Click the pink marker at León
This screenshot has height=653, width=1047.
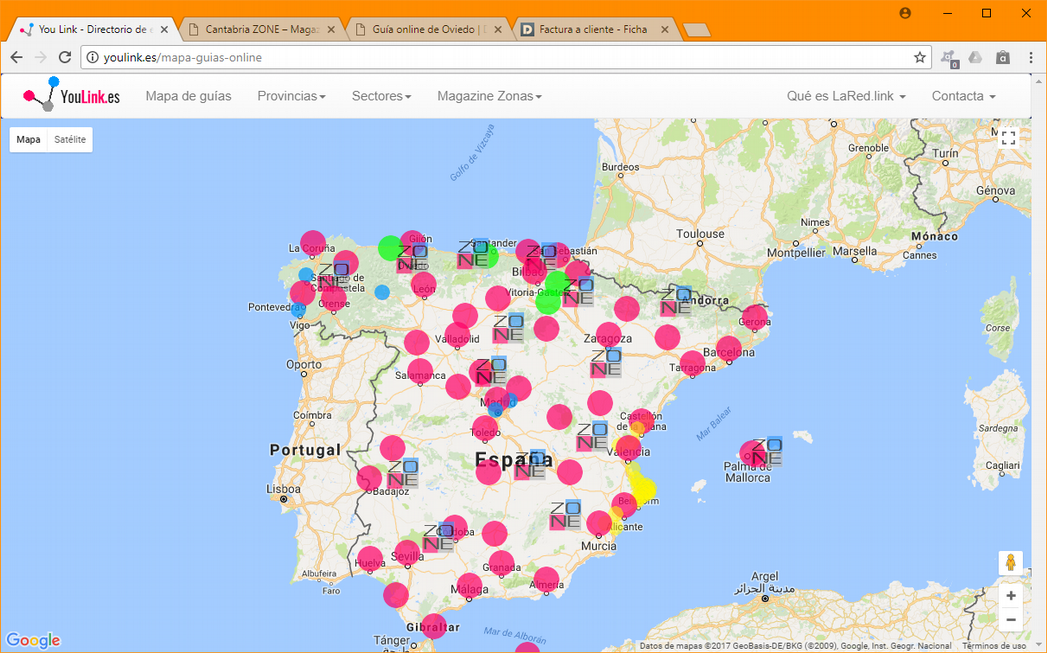pyautogui.click(x=423, y=285)
